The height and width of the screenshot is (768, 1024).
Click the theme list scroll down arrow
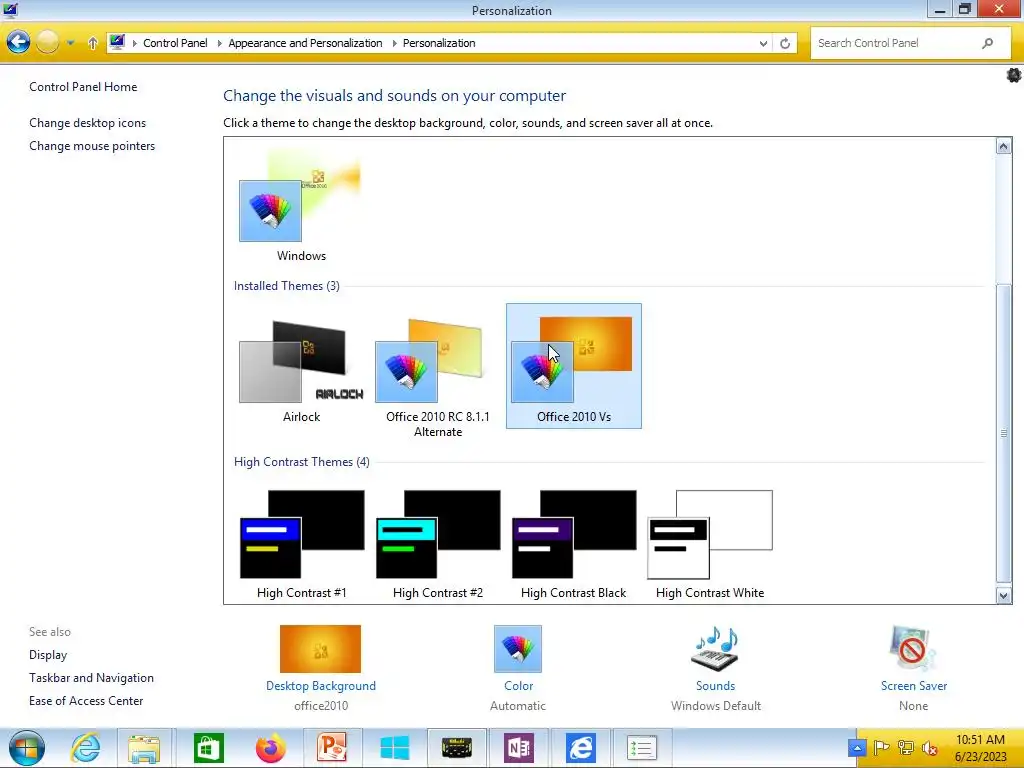coord(1004,595)
